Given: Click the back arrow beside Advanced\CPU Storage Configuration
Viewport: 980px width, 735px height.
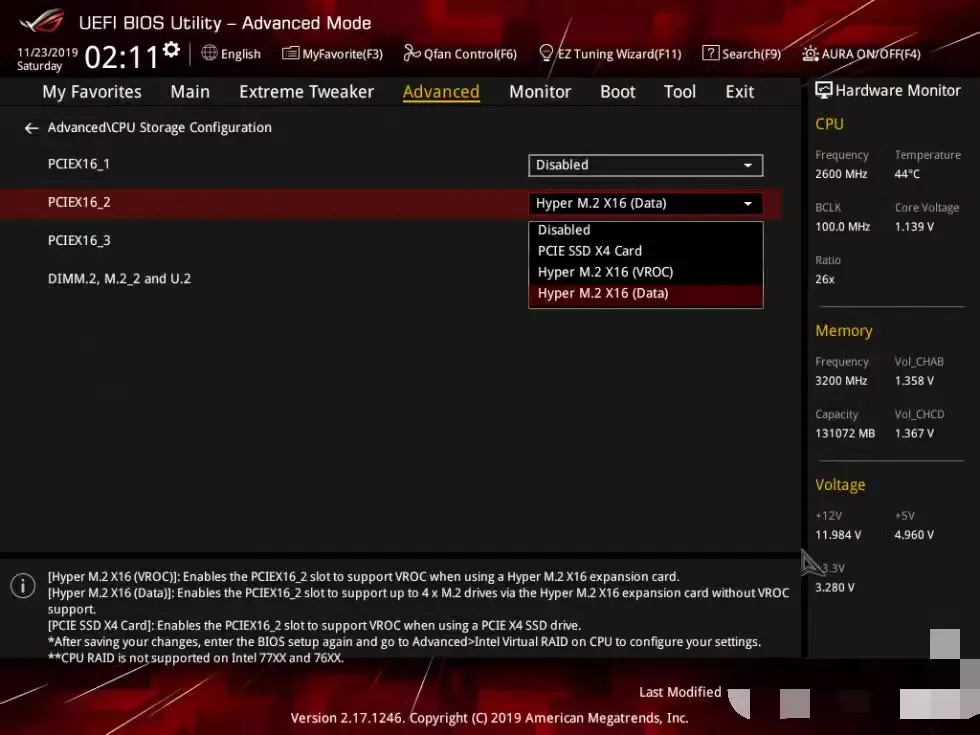Looking at the screenshot, I should pyautogui.click(x=31, y=128).
